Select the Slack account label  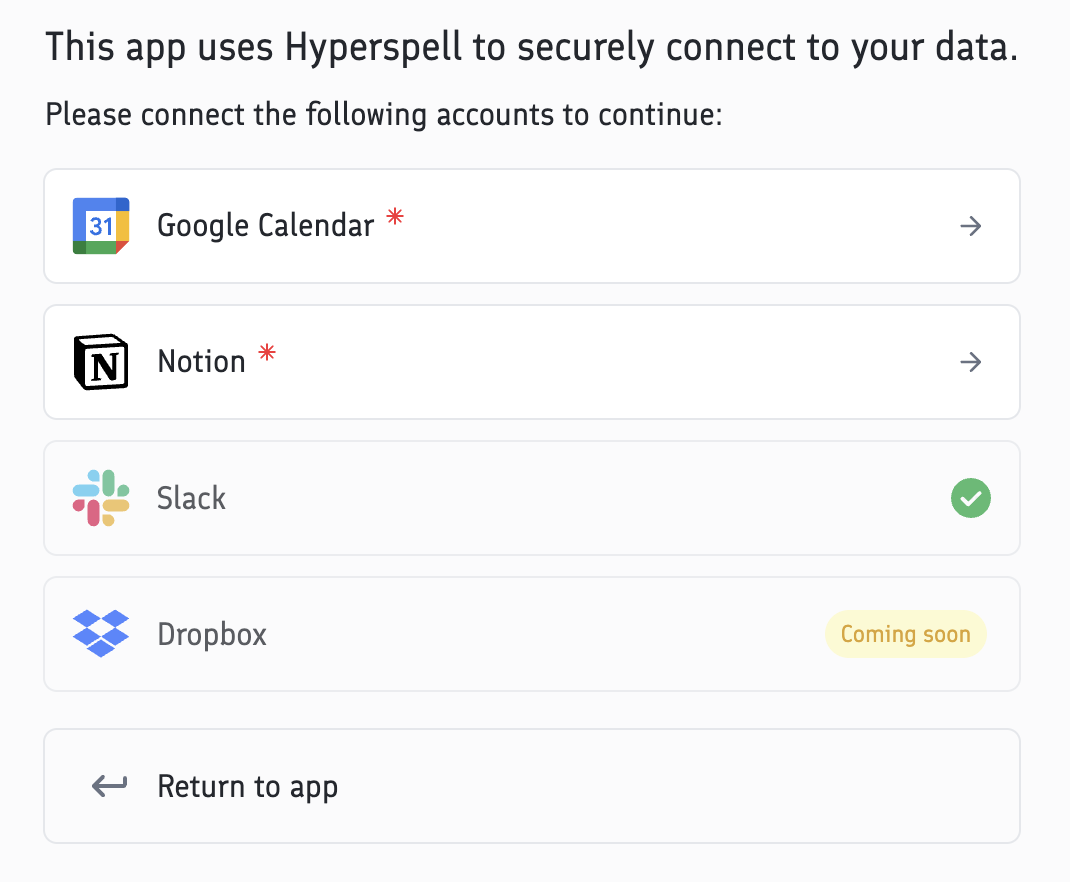point(191,498)
